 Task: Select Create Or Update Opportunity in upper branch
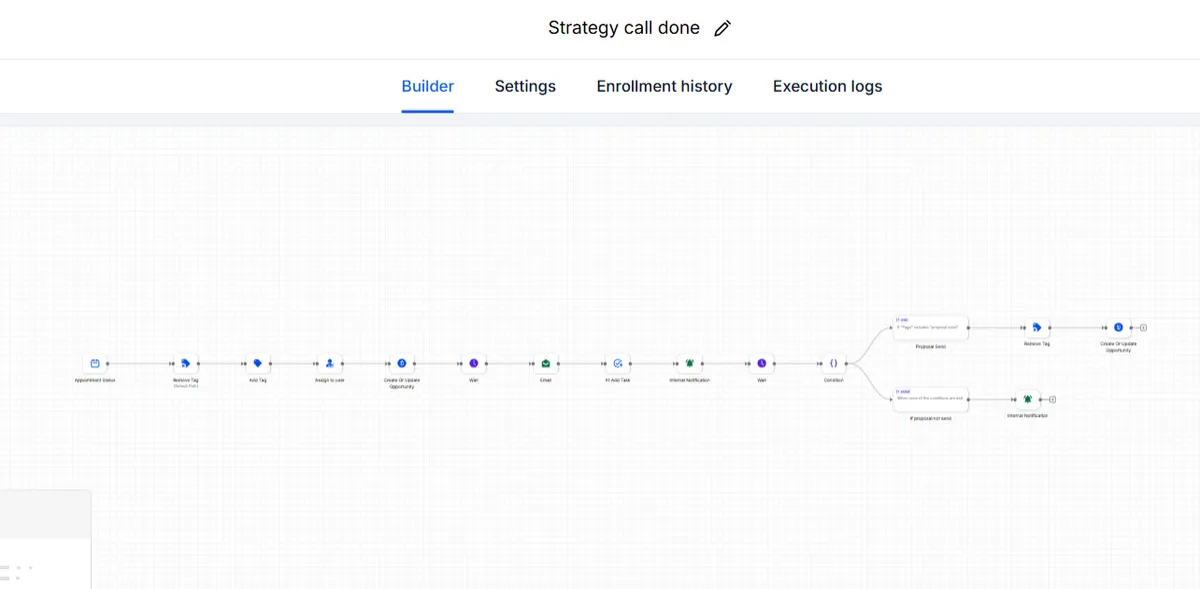point(1118,327)
